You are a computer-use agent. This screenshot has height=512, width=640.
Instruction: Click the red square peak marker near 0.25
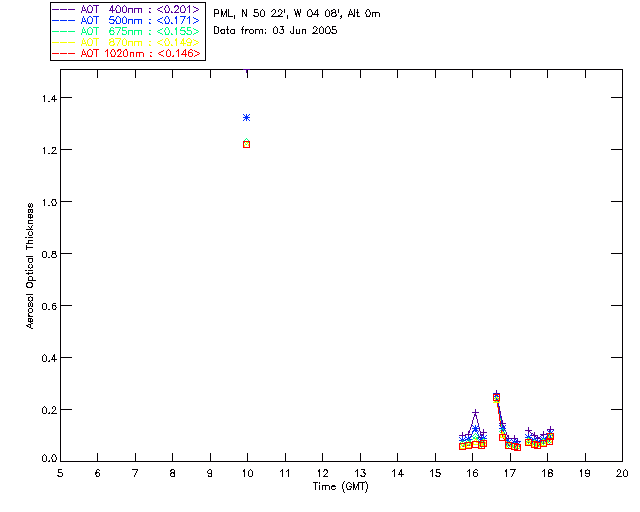(496, 397)
